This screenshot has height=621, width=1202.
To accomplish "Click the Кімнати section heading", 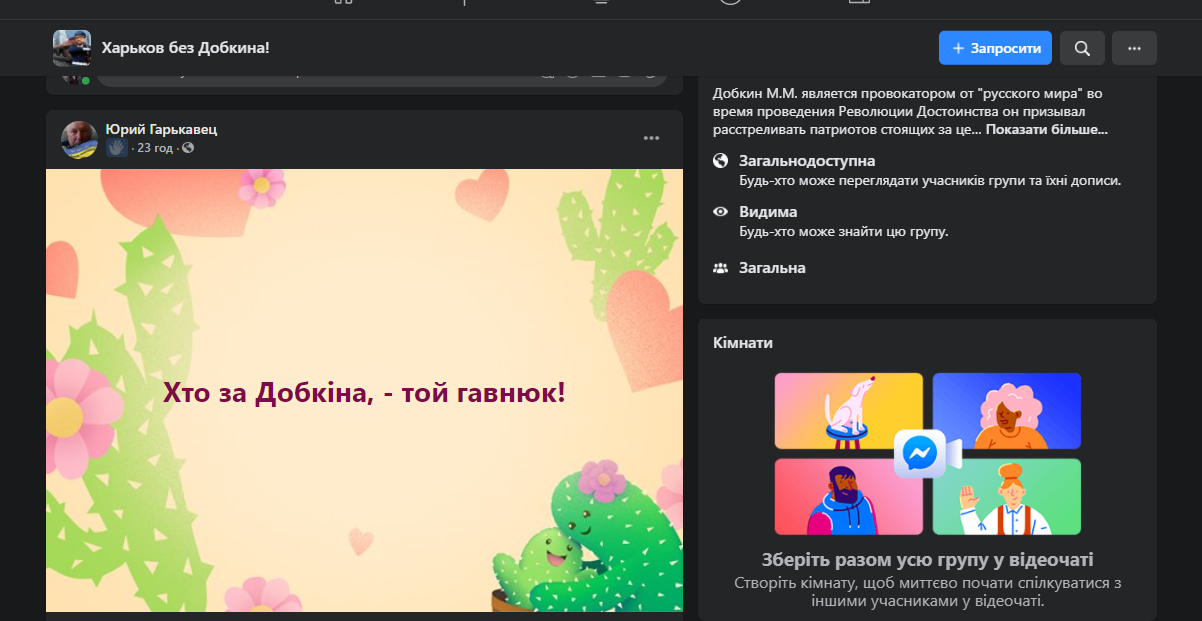I will [743, 343].
